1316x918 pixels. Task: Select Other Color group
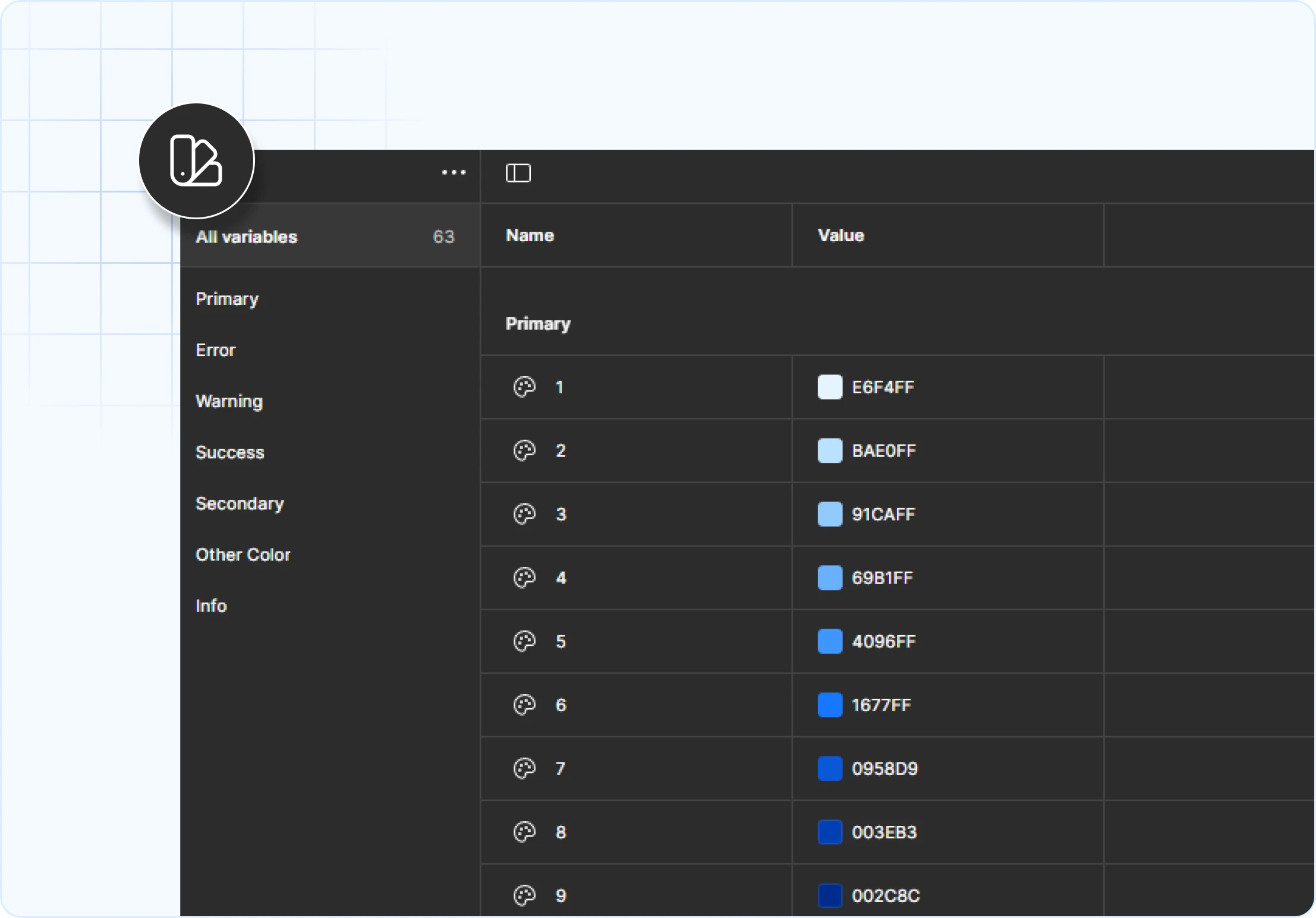[243, 554]
